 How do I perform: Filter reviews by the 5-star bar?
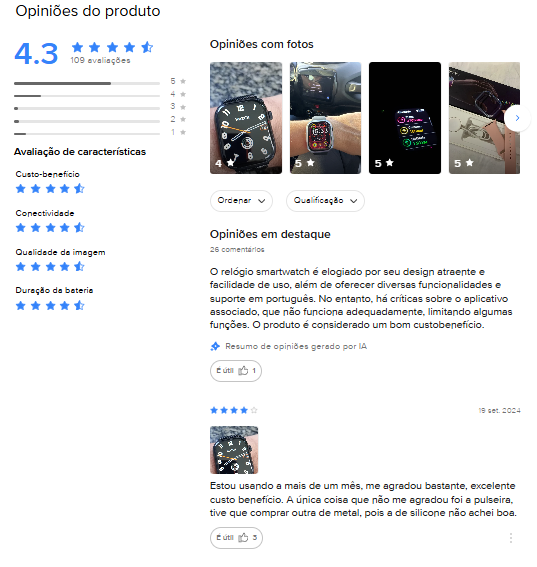point(100,83)
